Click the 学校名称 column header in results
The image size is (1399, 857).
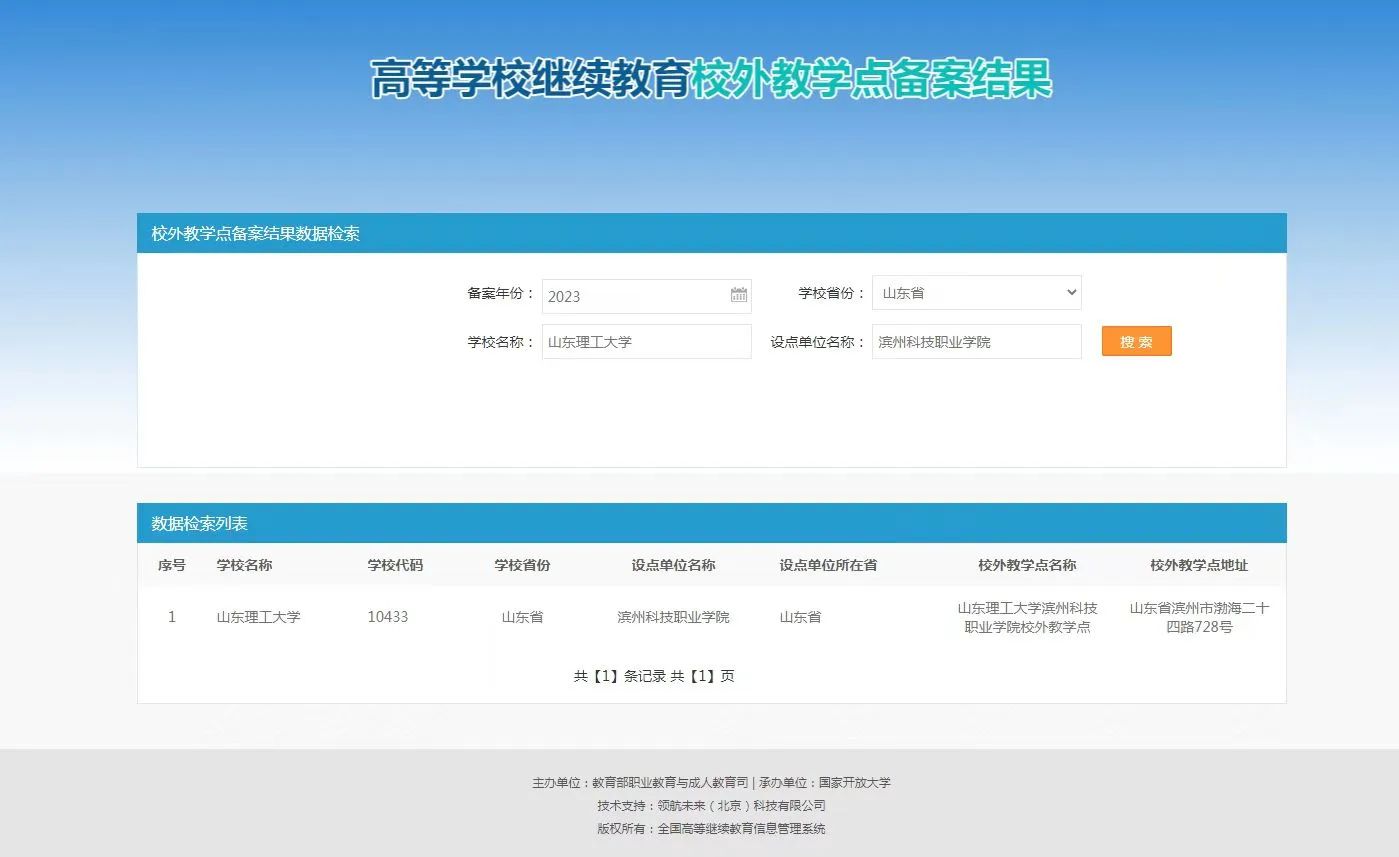244,565
